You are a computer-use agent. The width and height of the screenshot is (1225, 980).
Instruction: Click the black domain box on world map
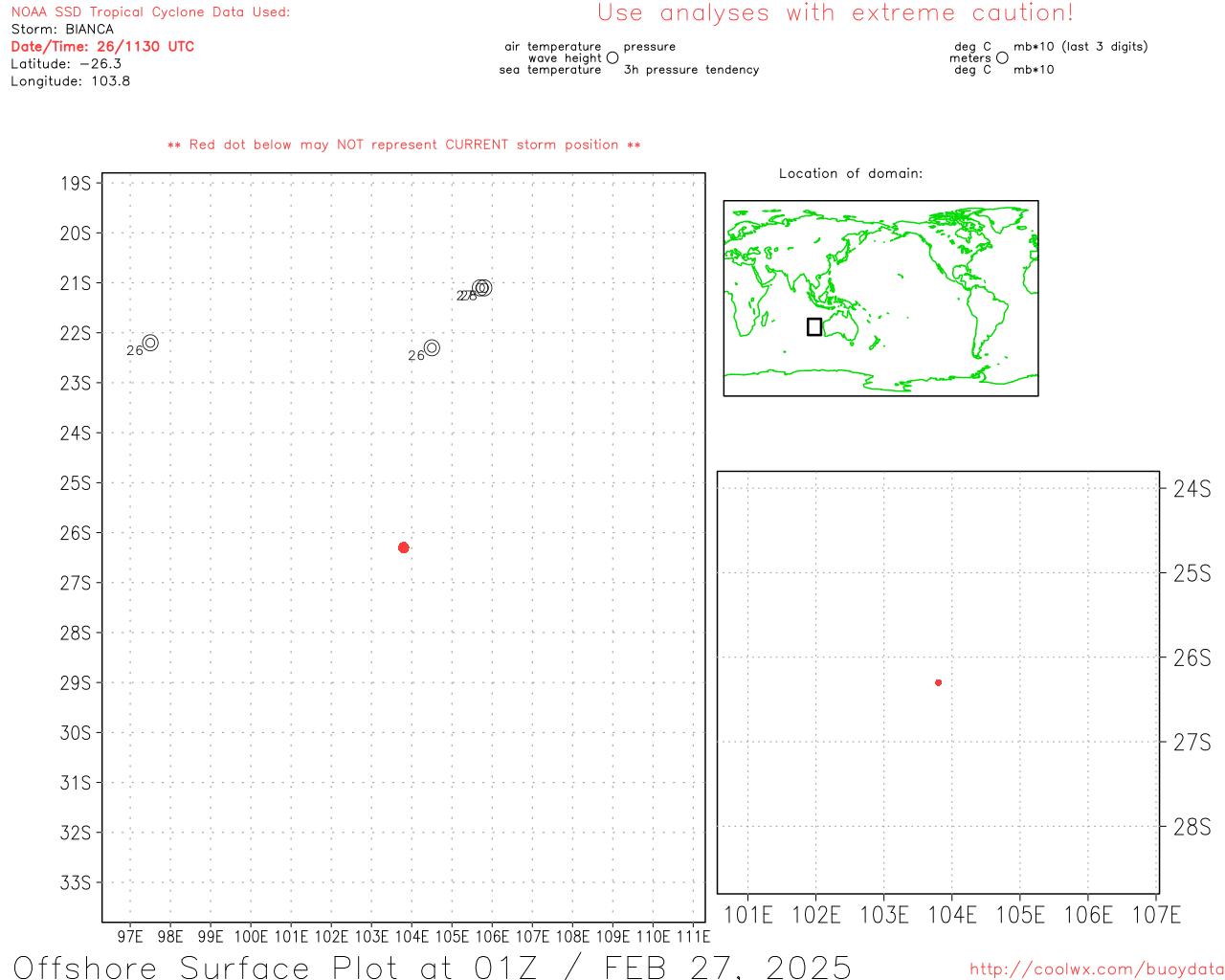coord(814,326)
